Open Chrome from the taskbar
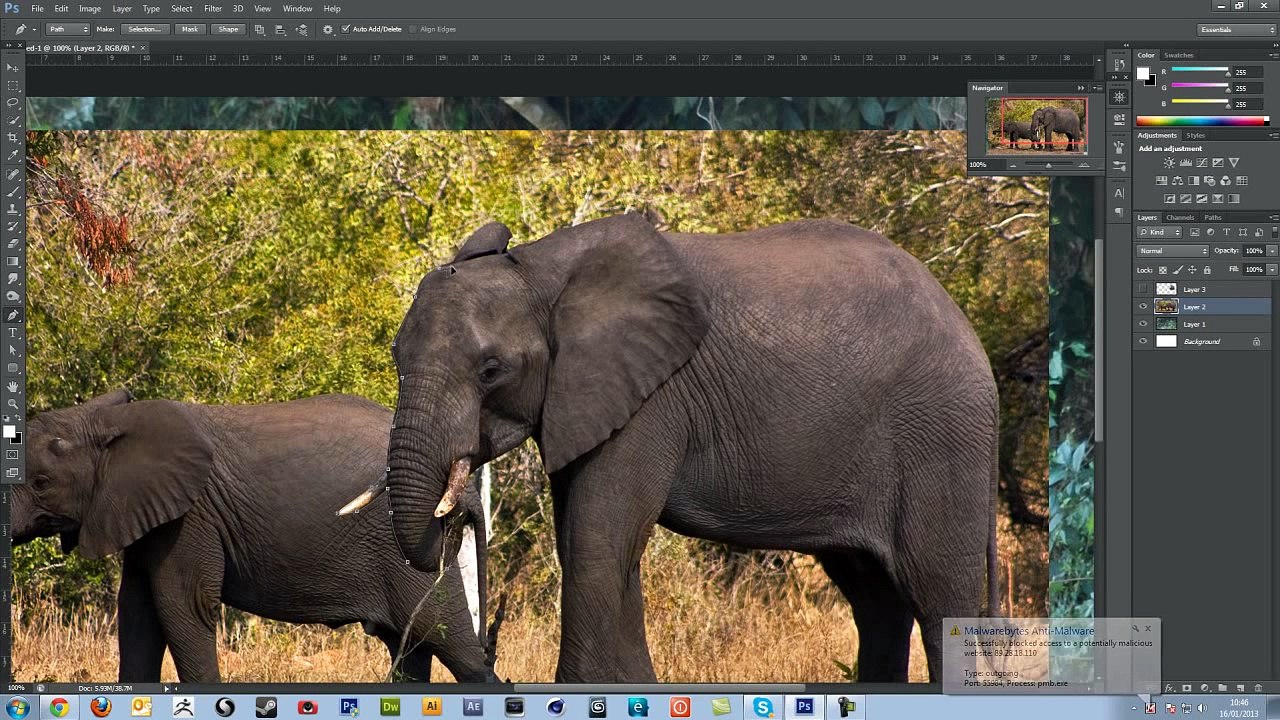The image size is (1280, 720). [x=59, y=707]
